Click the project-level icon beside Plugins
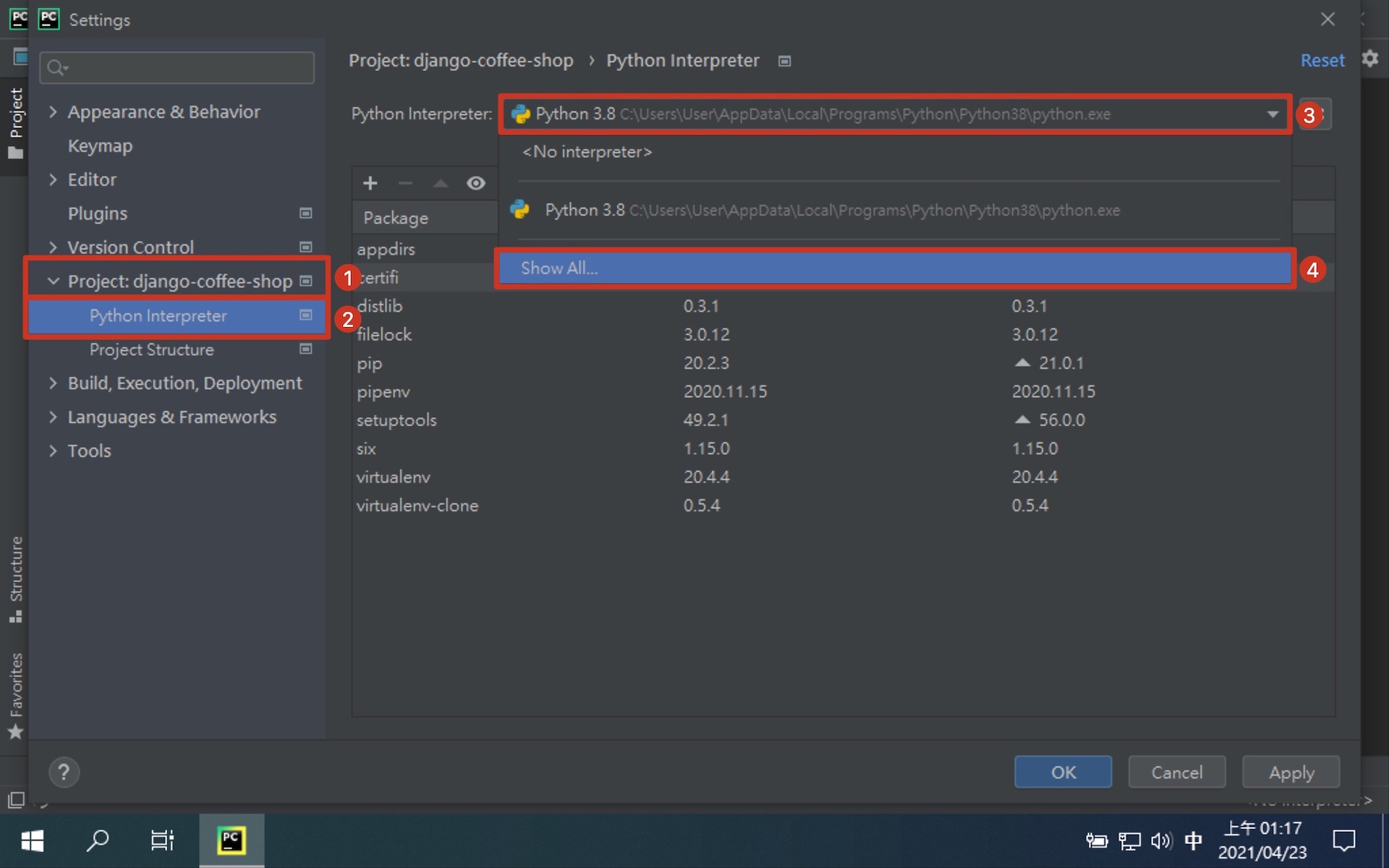 [x=306, y=213]
